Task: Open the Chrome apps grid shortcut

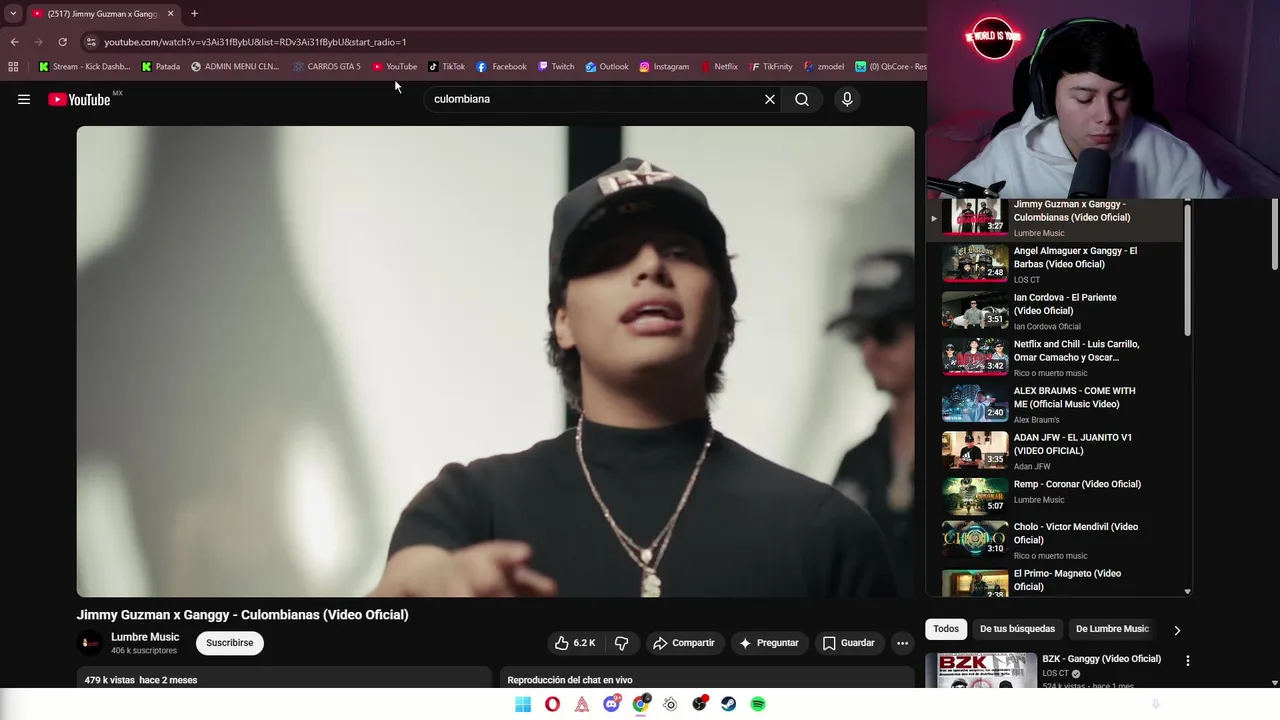Action: pyautogui.click(x=13, y=67)
